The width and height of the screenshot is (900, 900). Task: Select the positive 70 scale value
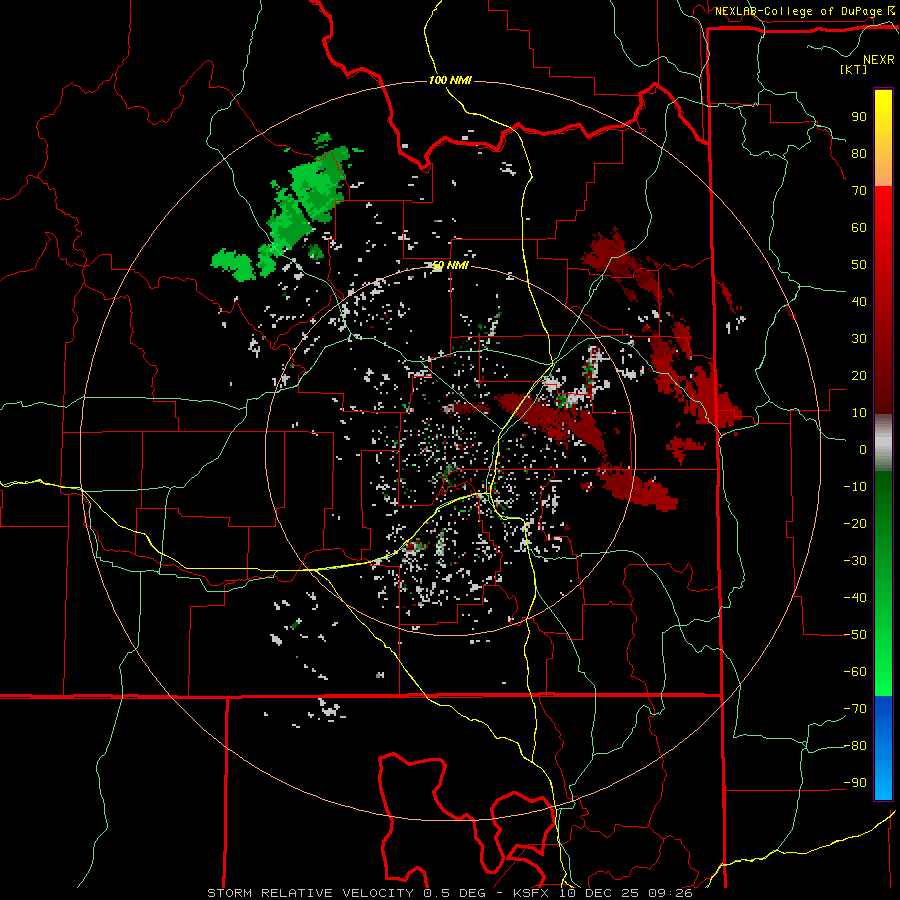click(859, 191)
